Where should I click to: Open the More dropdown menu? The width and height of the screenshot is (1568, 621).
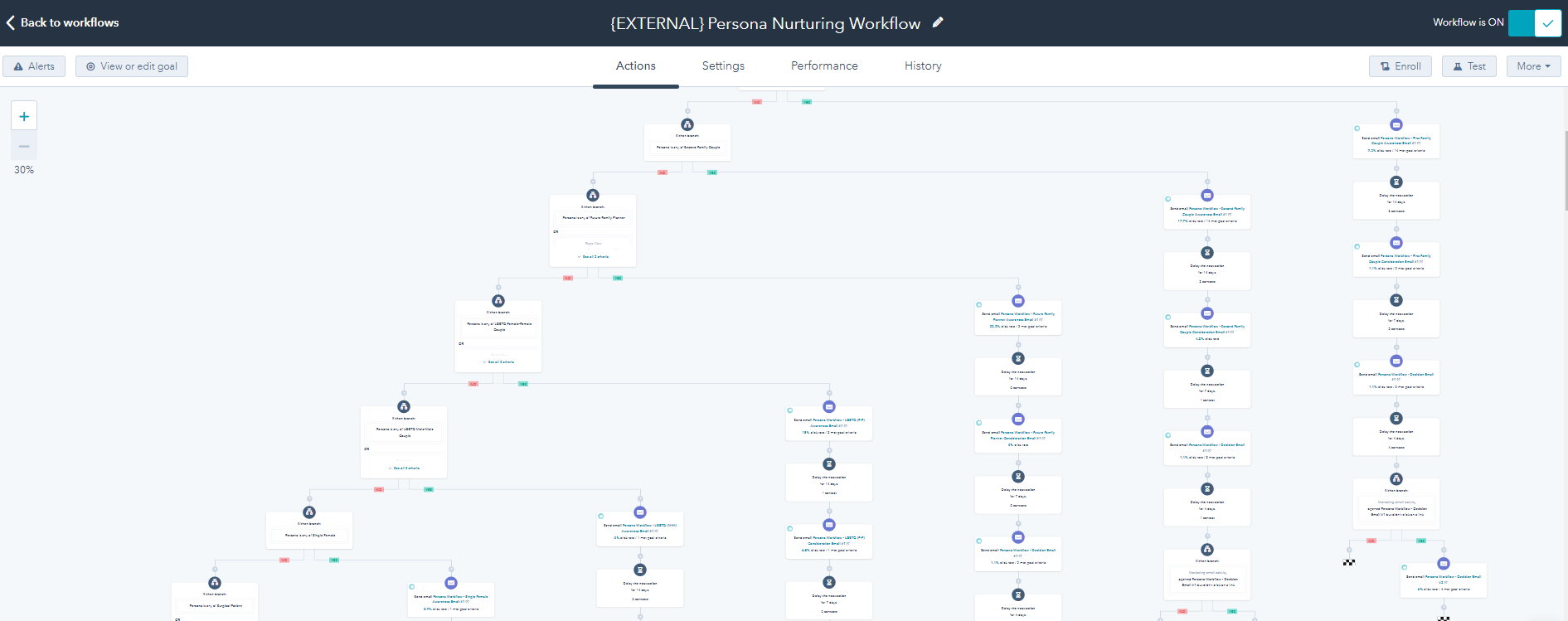point(1533,66)
